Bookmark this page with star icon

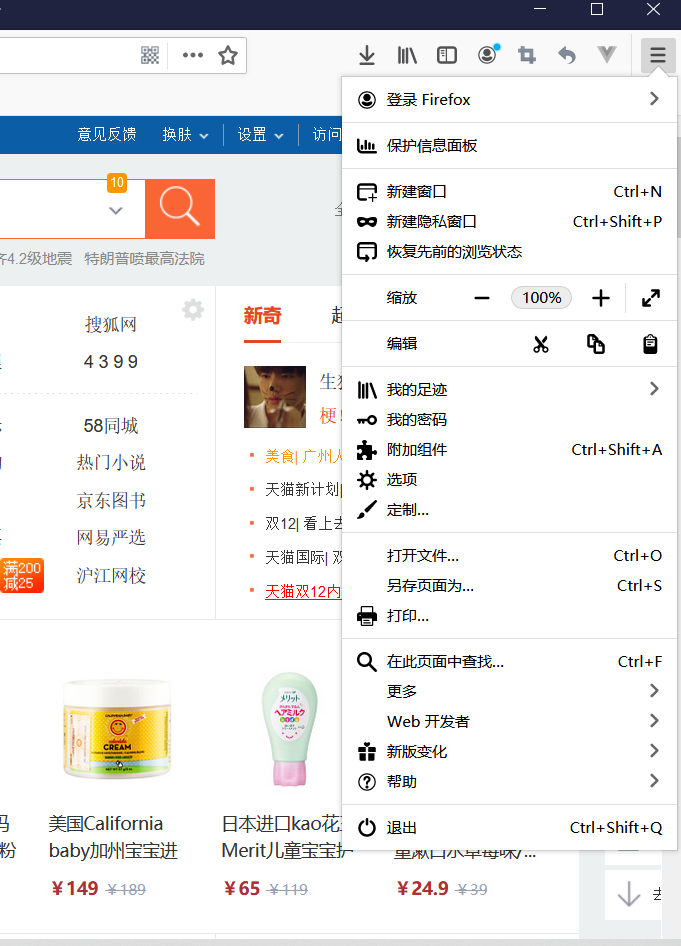(228, 55)
